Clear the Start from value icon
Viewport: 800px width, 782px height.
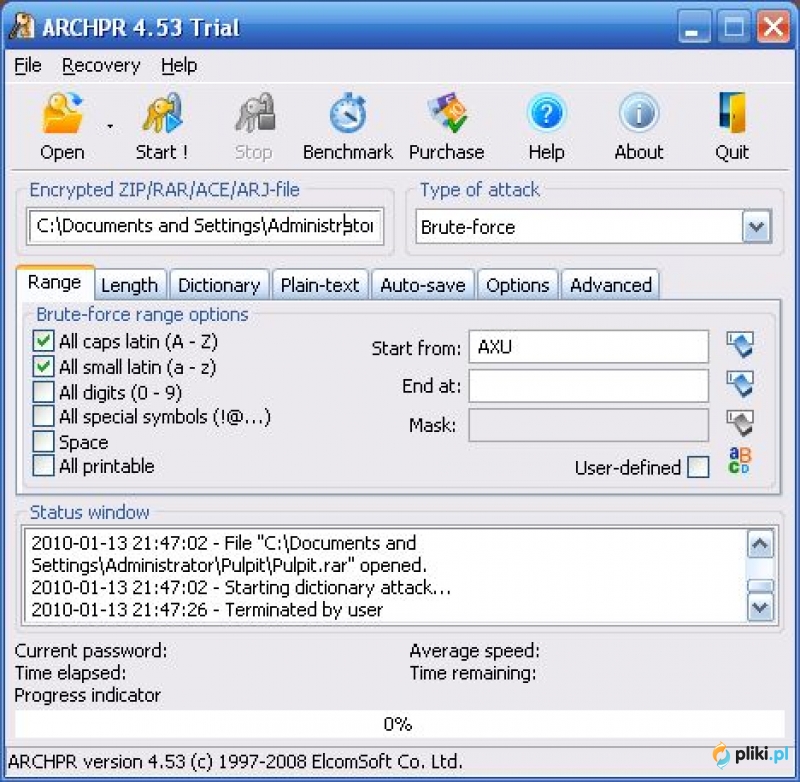[740, 345]
